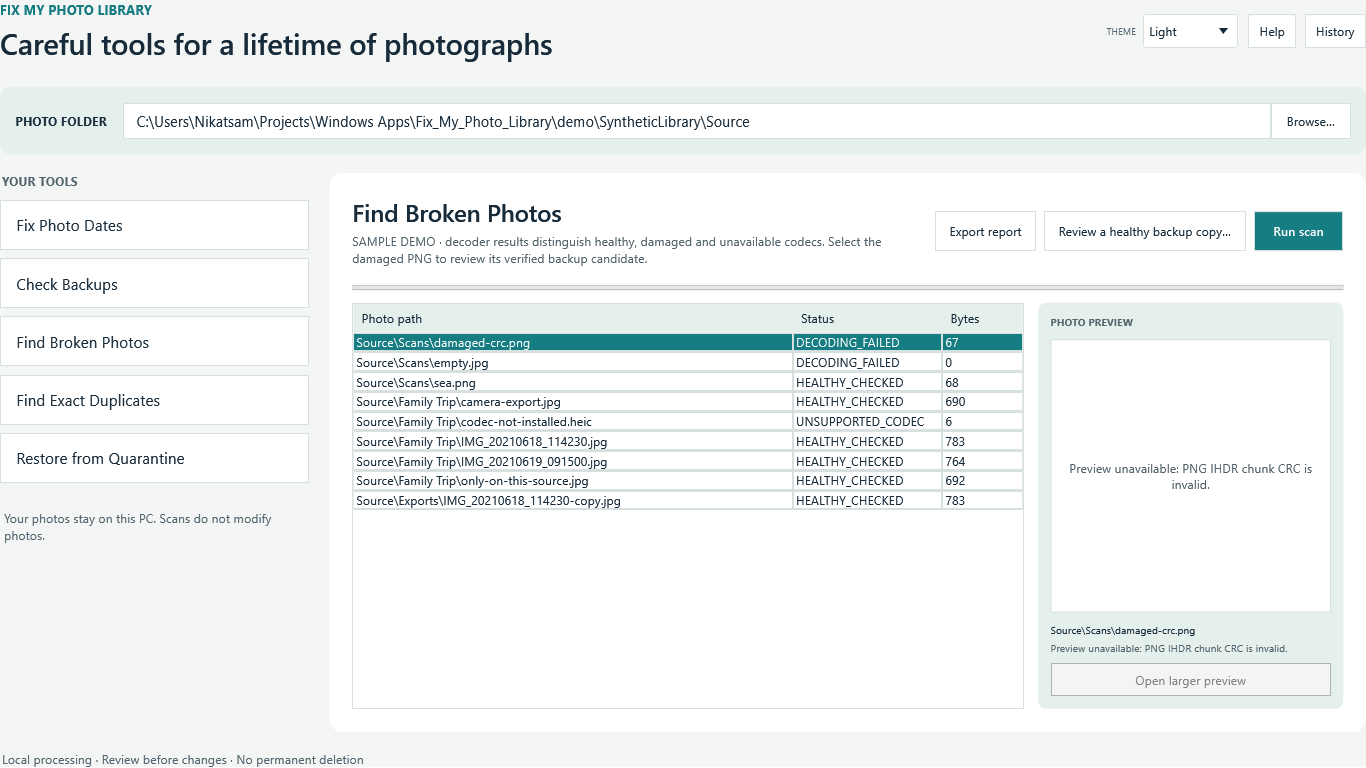Select the IMG_20210619_091500.jpg row
Viewport: 1366px width, 768px height.
pyautogui.click(x=688, y=461)
